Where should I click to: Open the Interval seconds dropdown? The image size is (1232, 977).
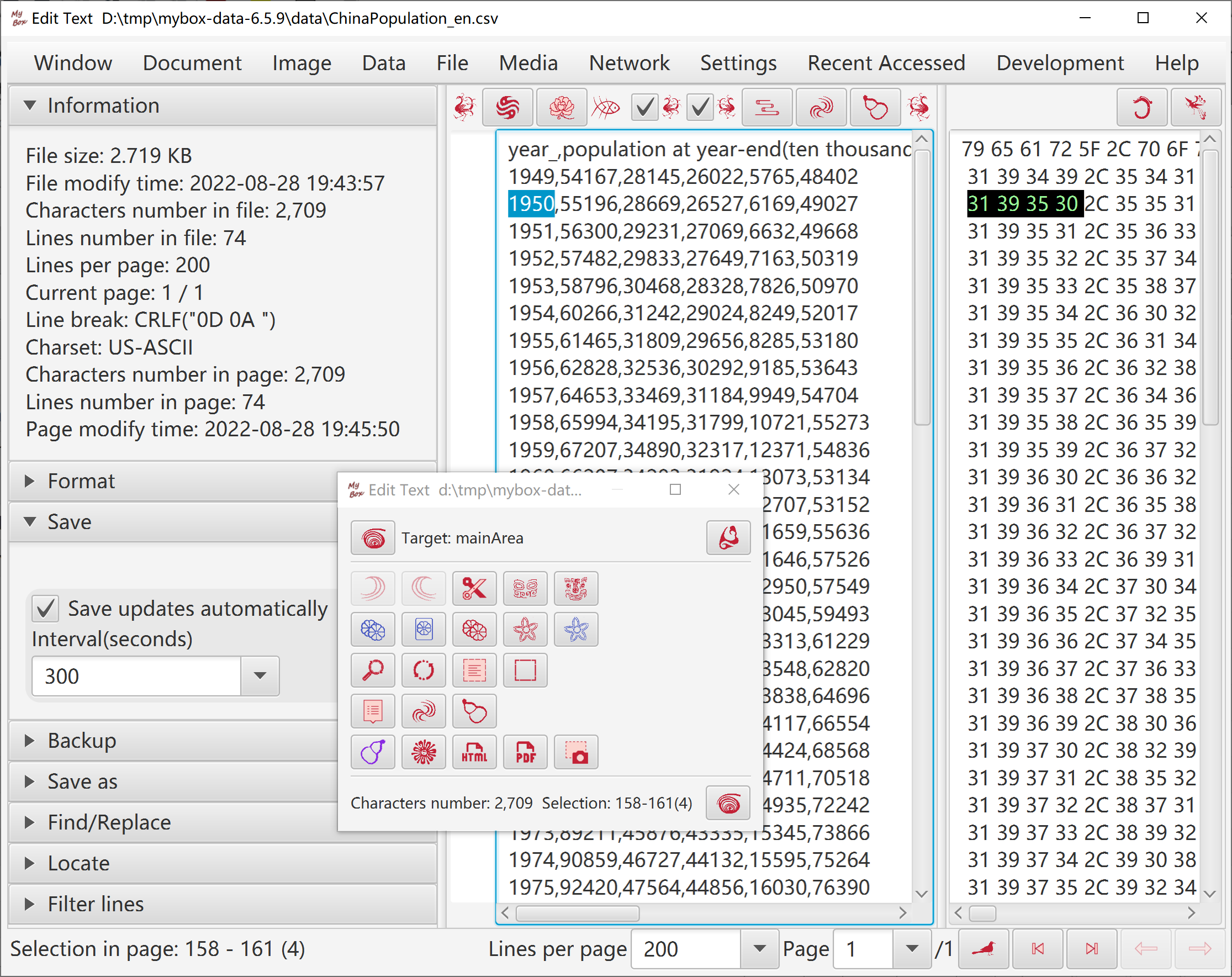click(260, 676)
